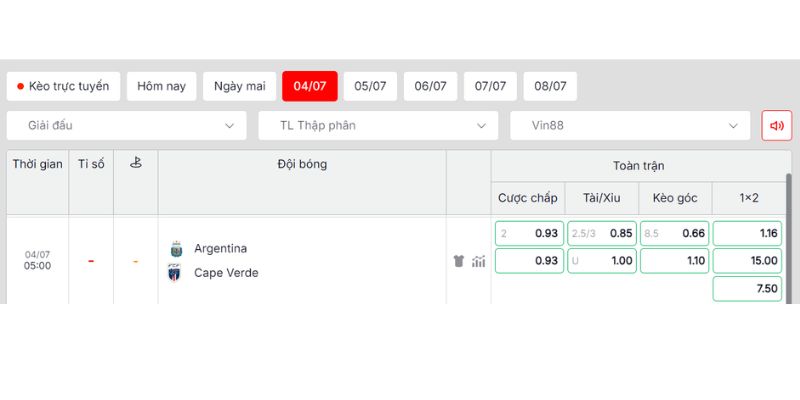Screen dimensions: 800x400
Task: Choose the 15.00 Cape Verde win odds
Action: [x=747, y=261]
